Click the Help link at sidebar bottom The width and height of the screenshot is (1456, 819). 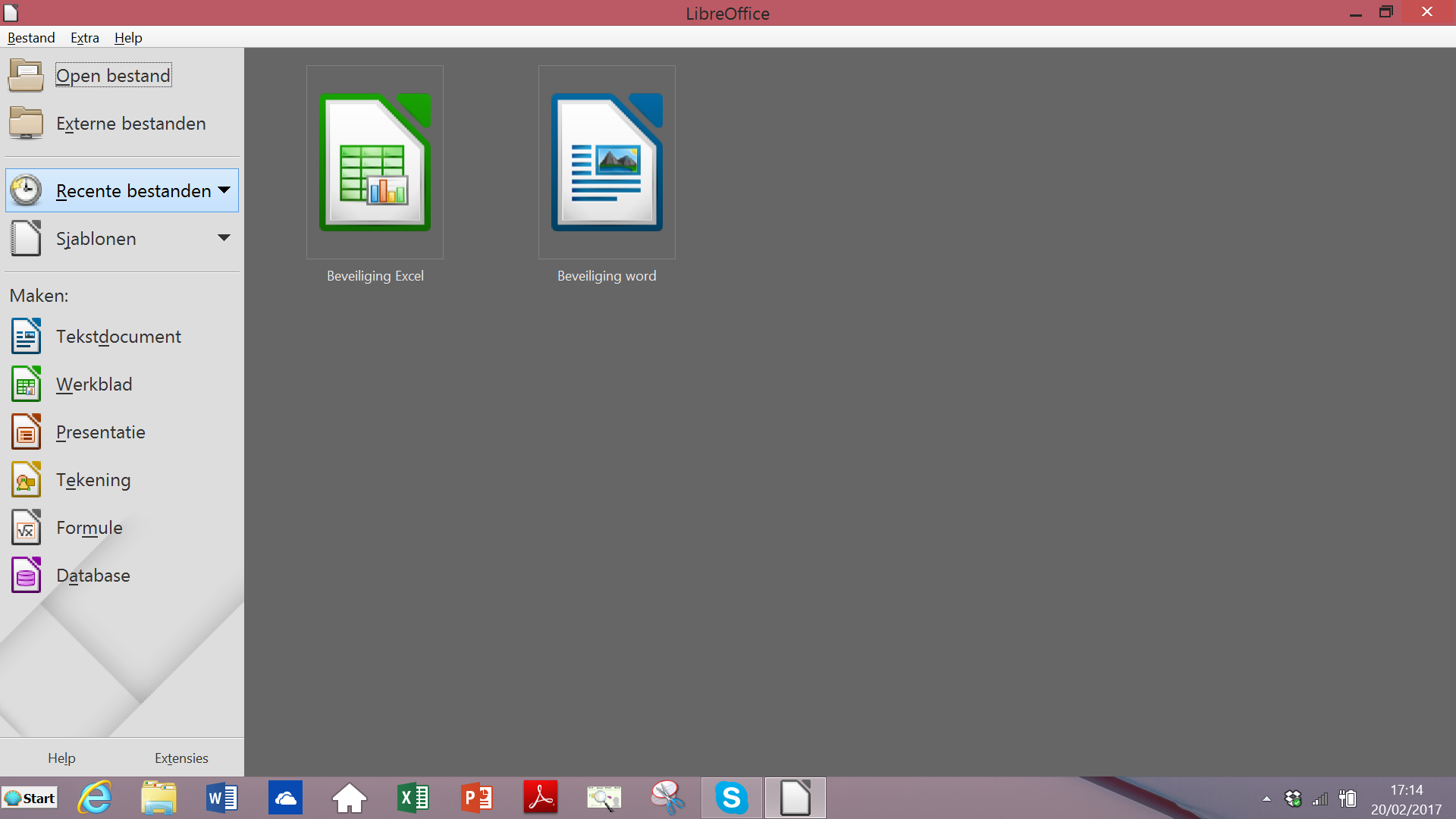click(x=61, y=758)
